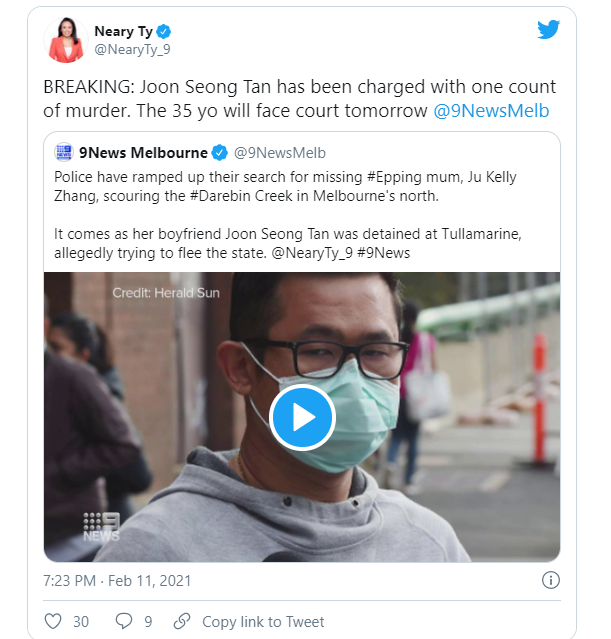Click the reply speech bubble icon
The height and width of the screenshot is (639, 611).
(124, 621)
